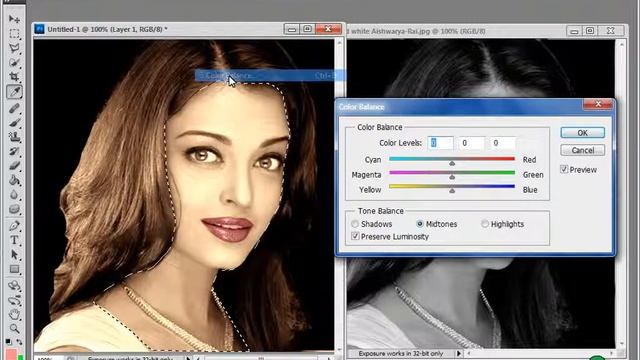This screenshot has height=360, width=640.
Task: Click the Magenta-Green slider handle
Action: click(452, 177)
